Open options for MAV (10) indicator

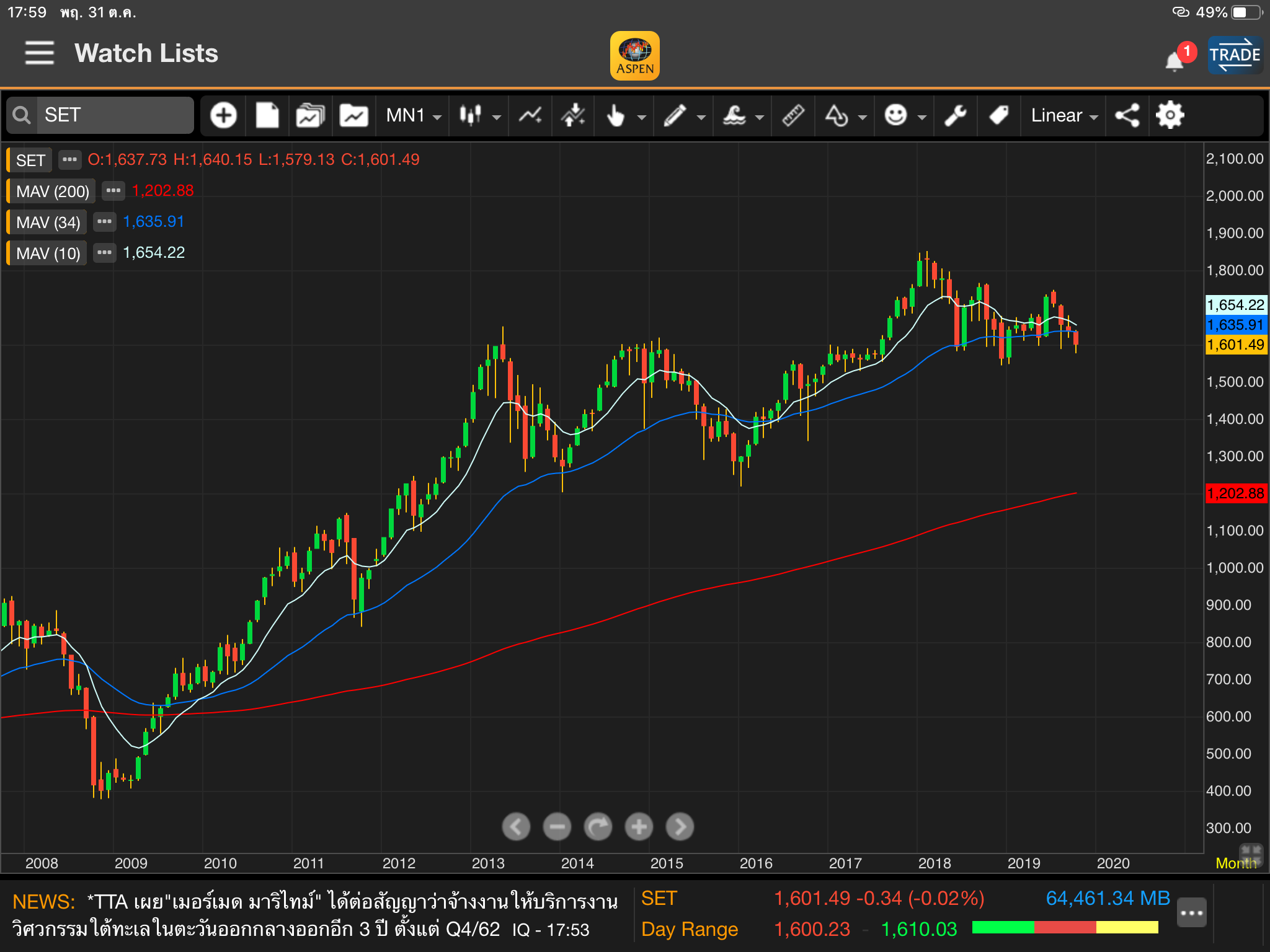(104, 252)
